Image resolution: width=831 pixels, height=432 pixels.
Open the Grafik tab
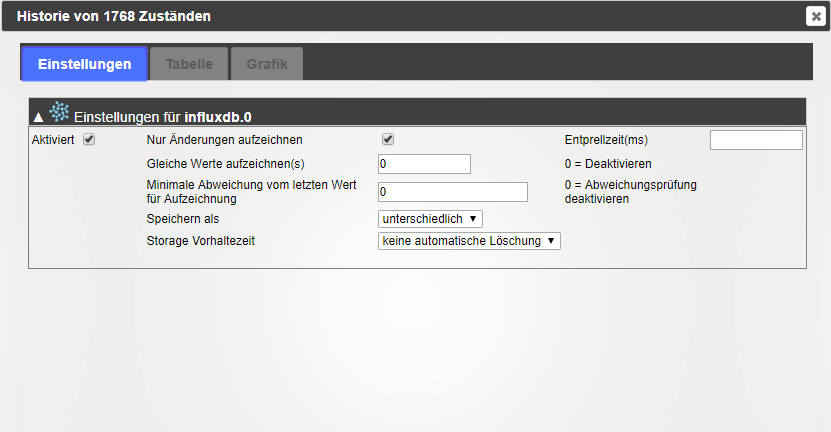coord(267,64)
